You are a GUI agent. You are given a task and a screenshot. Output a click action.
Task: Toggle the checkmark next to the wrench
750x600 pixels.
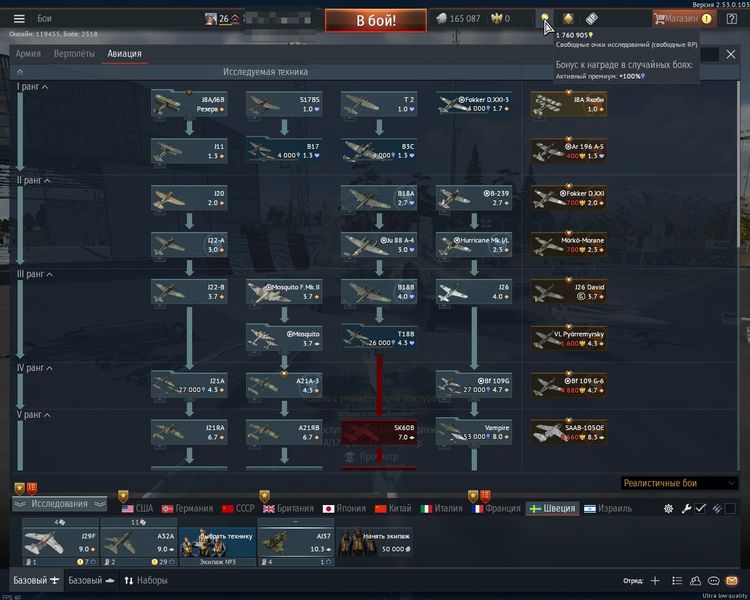coord(702,508)
